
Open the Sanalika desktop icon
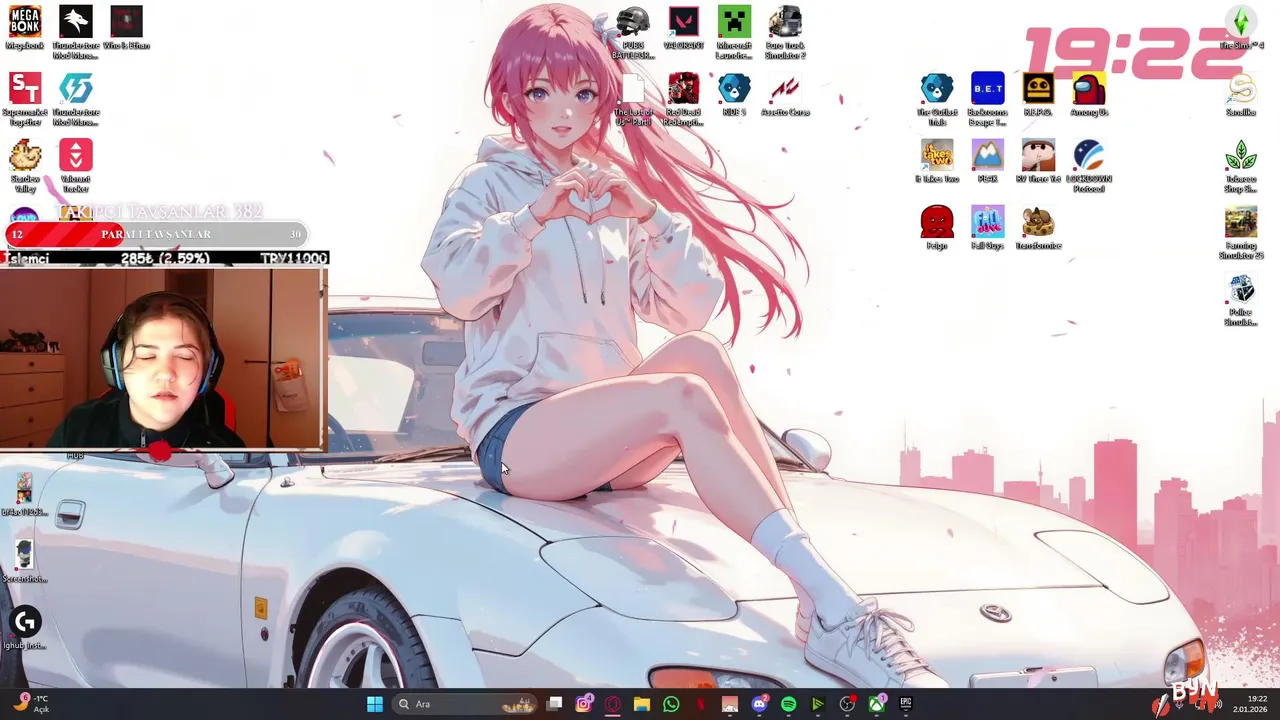coord(1241,89)
